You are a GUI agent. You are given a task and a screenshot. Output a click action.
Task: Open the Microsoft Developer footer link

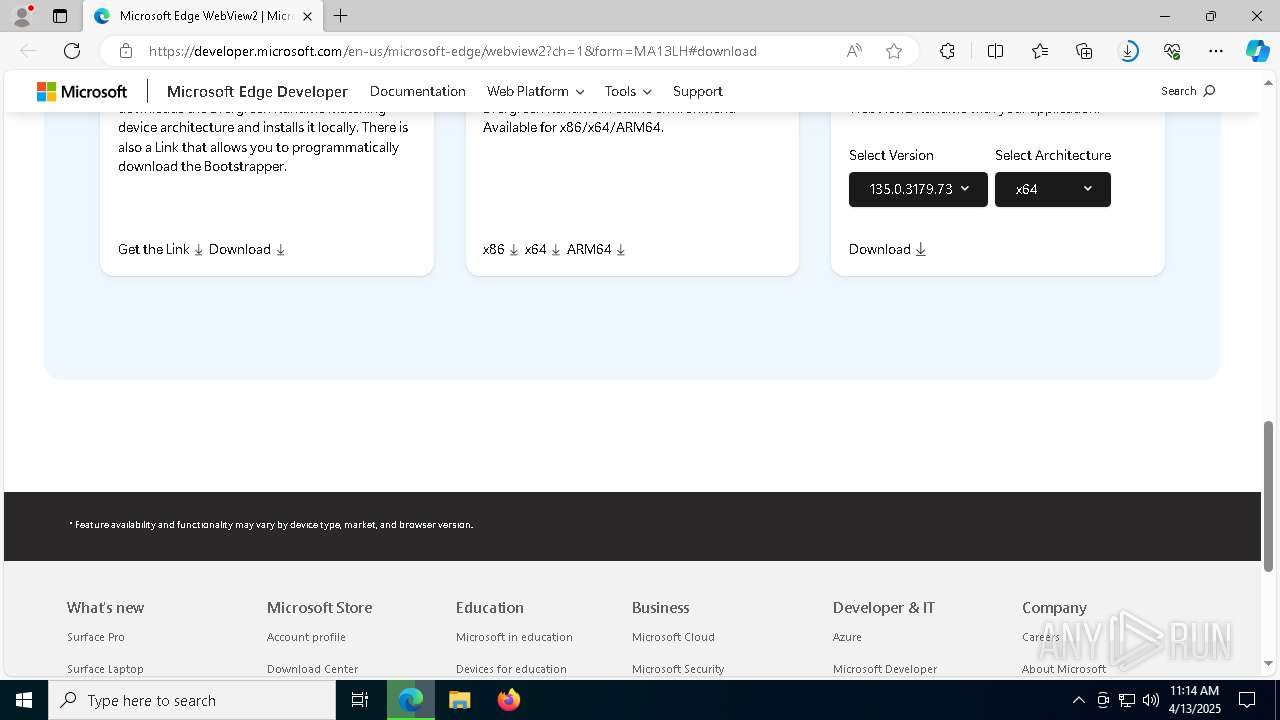tap(885, 669)
